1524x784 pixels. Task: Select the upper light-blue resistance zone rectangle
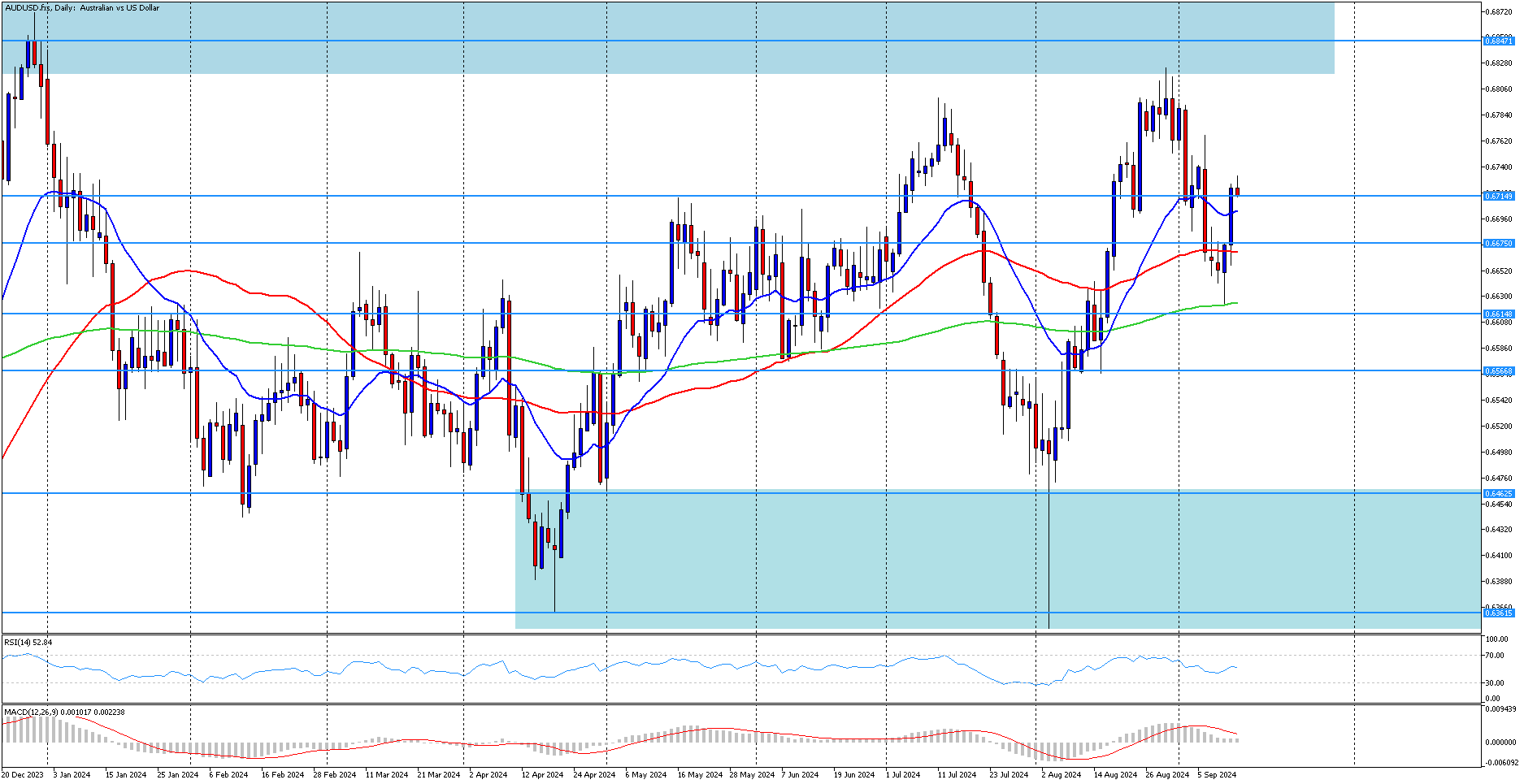pyautogui.click(x=668, y=38)
